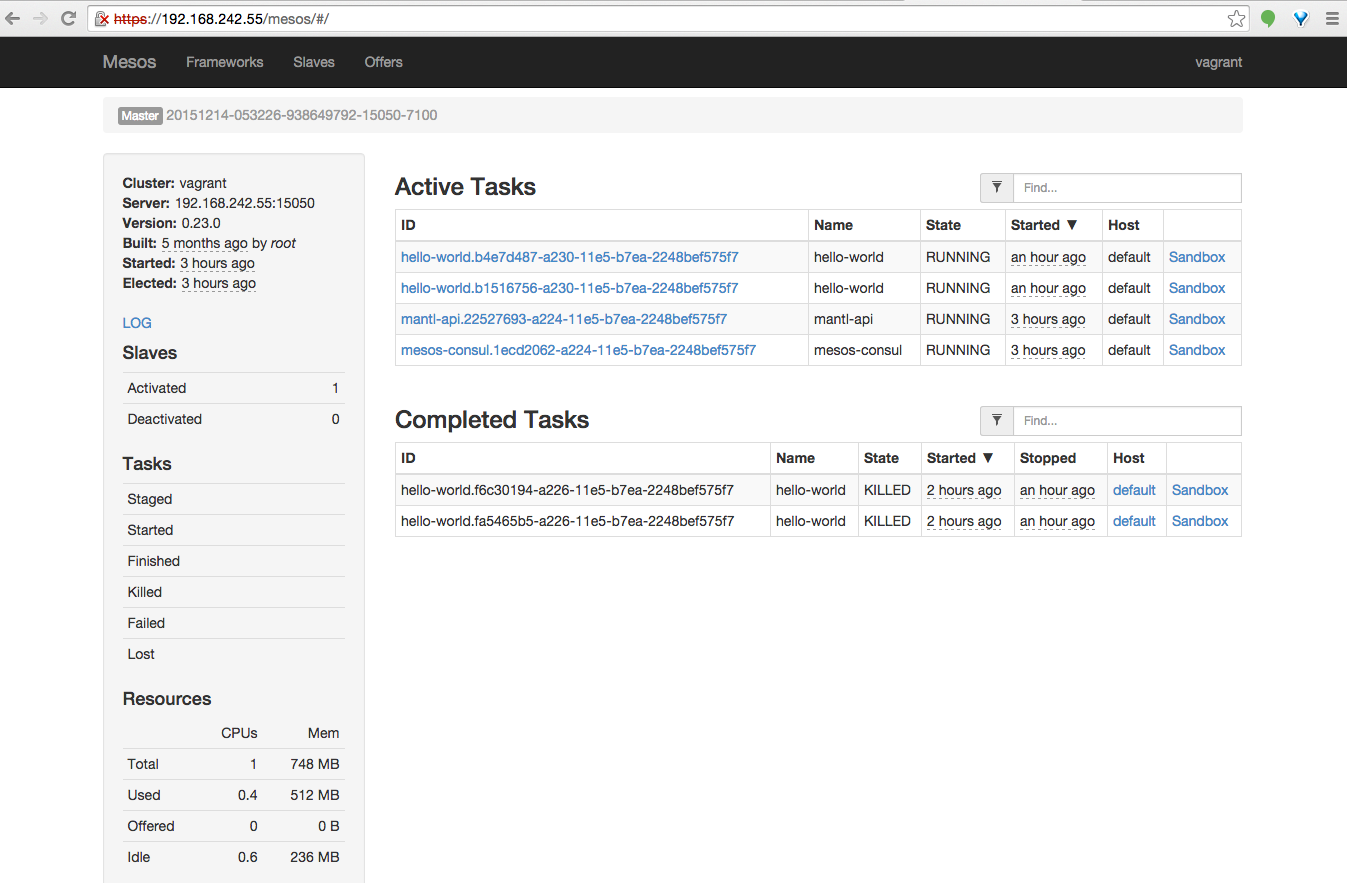Image resolution: width=1347 pixels, height=883 pixels.
Task: Click Server address 192.168.242.55:15050
Action: click(x=245, y=203)
